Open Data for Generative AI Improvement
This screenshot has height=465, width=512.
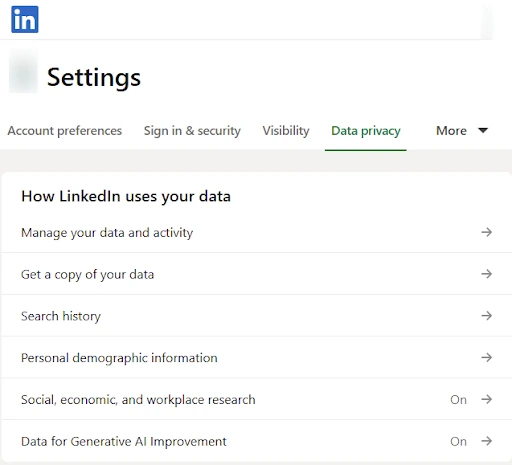(257, 441)
